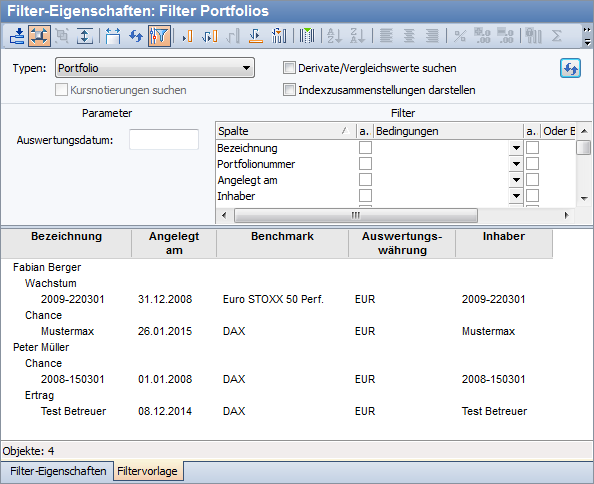The height and width of the screenshot is (484, 594).
Task: Select the Filter-Eigenschaften tab
Action: pyautogui.click(x=58, y=471)
